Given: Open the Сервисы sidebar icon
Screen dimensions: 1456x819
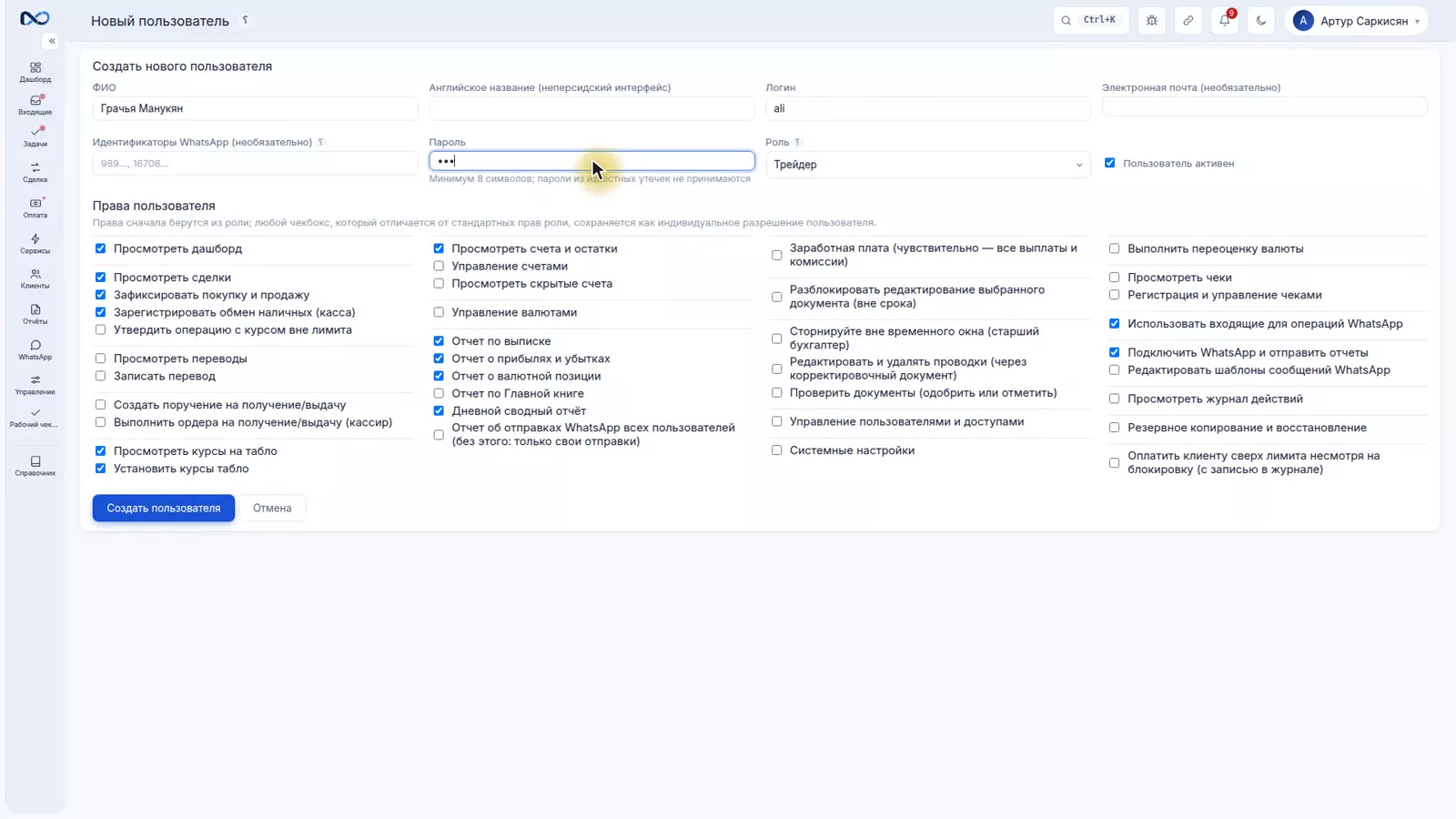Looking at the screenshot, I should click(35, 243).
